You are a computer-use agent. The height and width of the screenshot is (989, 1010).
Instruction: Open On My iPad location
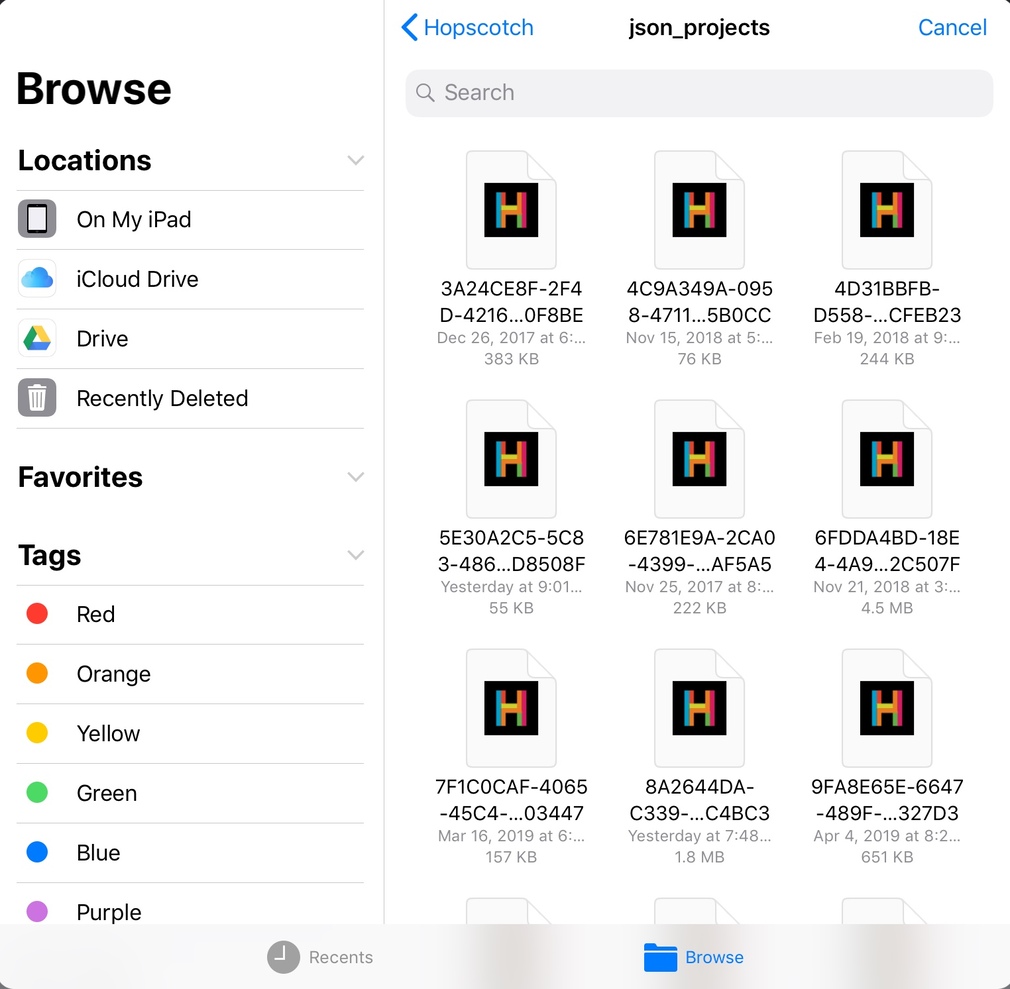(x=190, y=220)
